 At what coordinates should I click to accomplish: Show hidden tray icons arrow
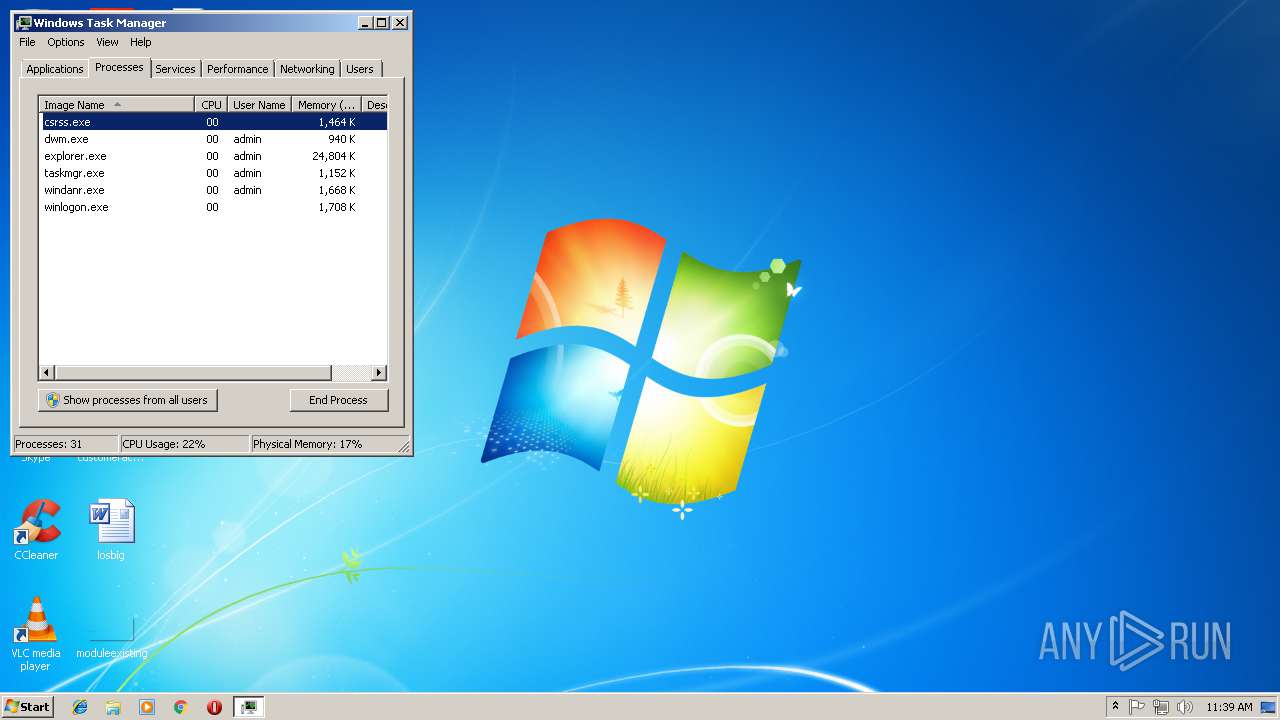point(1115,707)
